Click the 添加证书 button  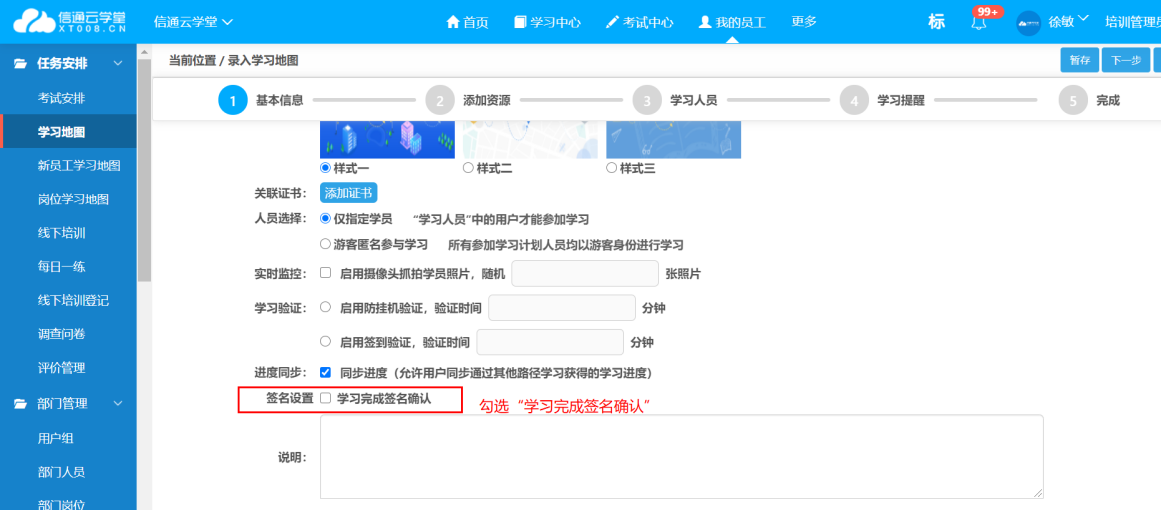point(349,192)
